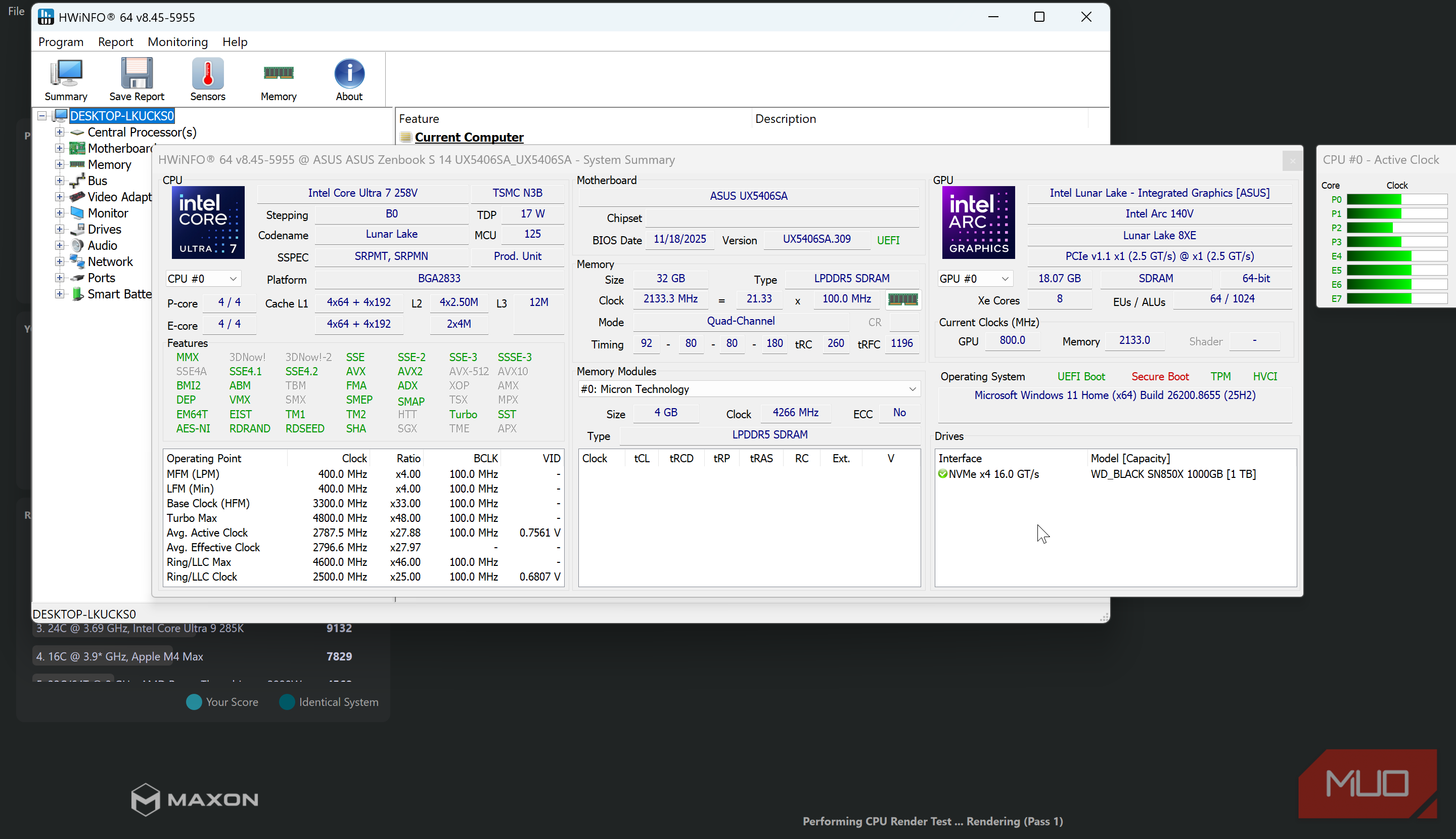Click the Turbo Max operating point row
This screenshot has width=1456, height=839.
(x=363, y=518)
